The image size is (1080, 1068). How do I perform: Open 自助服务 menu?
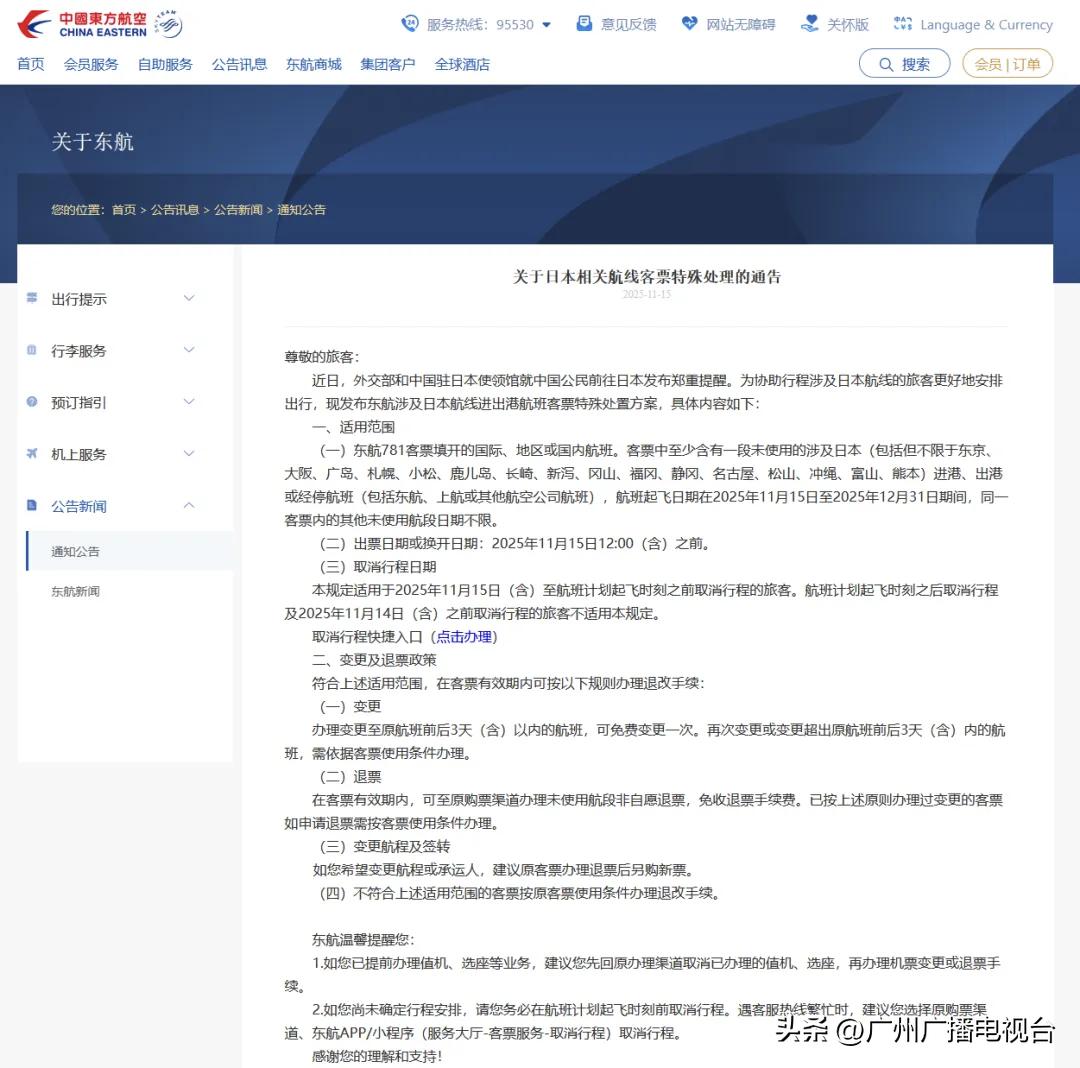coord(165,64)
